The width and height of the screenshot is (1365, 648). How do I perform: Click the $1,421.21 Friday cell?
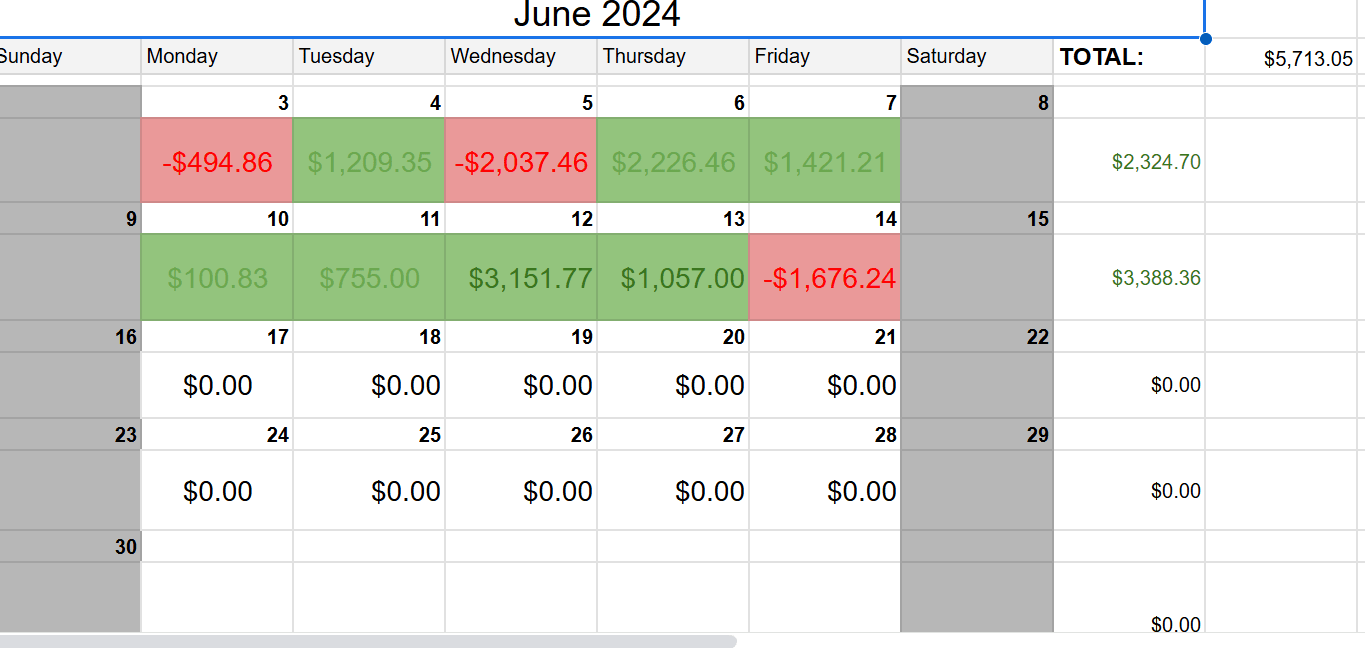point(825,161)
